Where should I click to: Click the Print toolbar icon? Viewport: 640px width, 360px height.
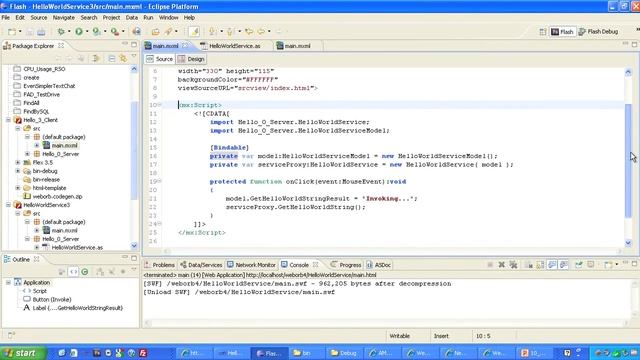click(x=41, y=32)
